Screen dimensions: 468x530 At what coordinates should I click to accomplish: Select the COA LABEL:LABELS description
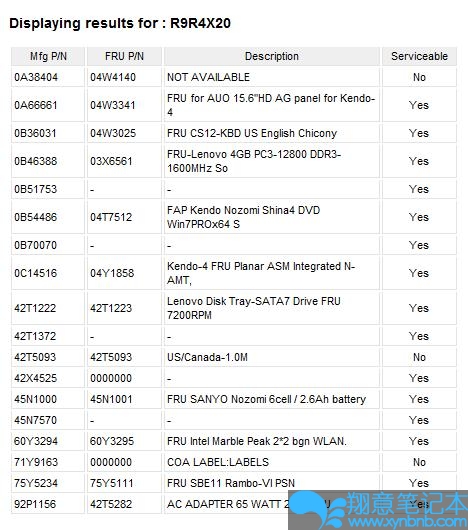(218, 462)
